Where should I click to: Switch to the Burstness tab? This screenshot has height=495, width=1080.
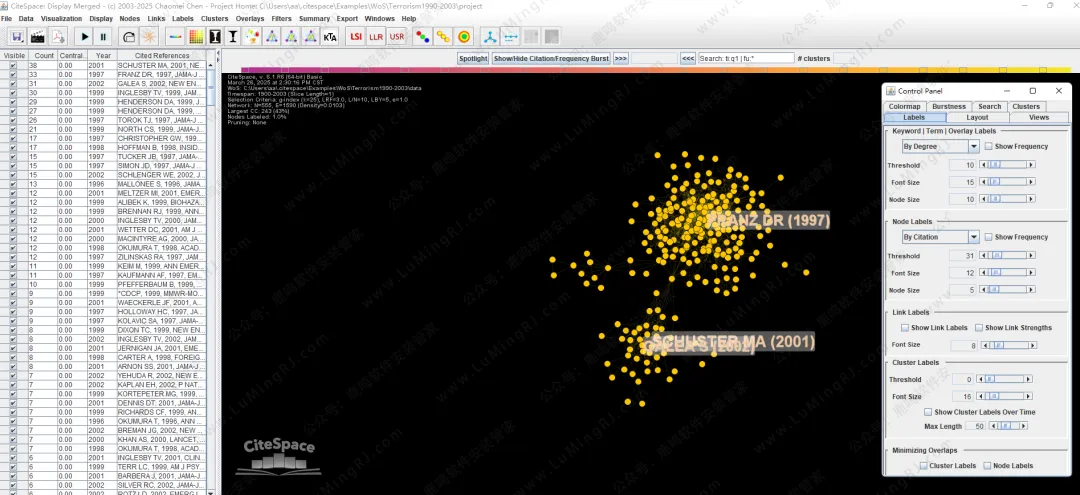point(948,106)
